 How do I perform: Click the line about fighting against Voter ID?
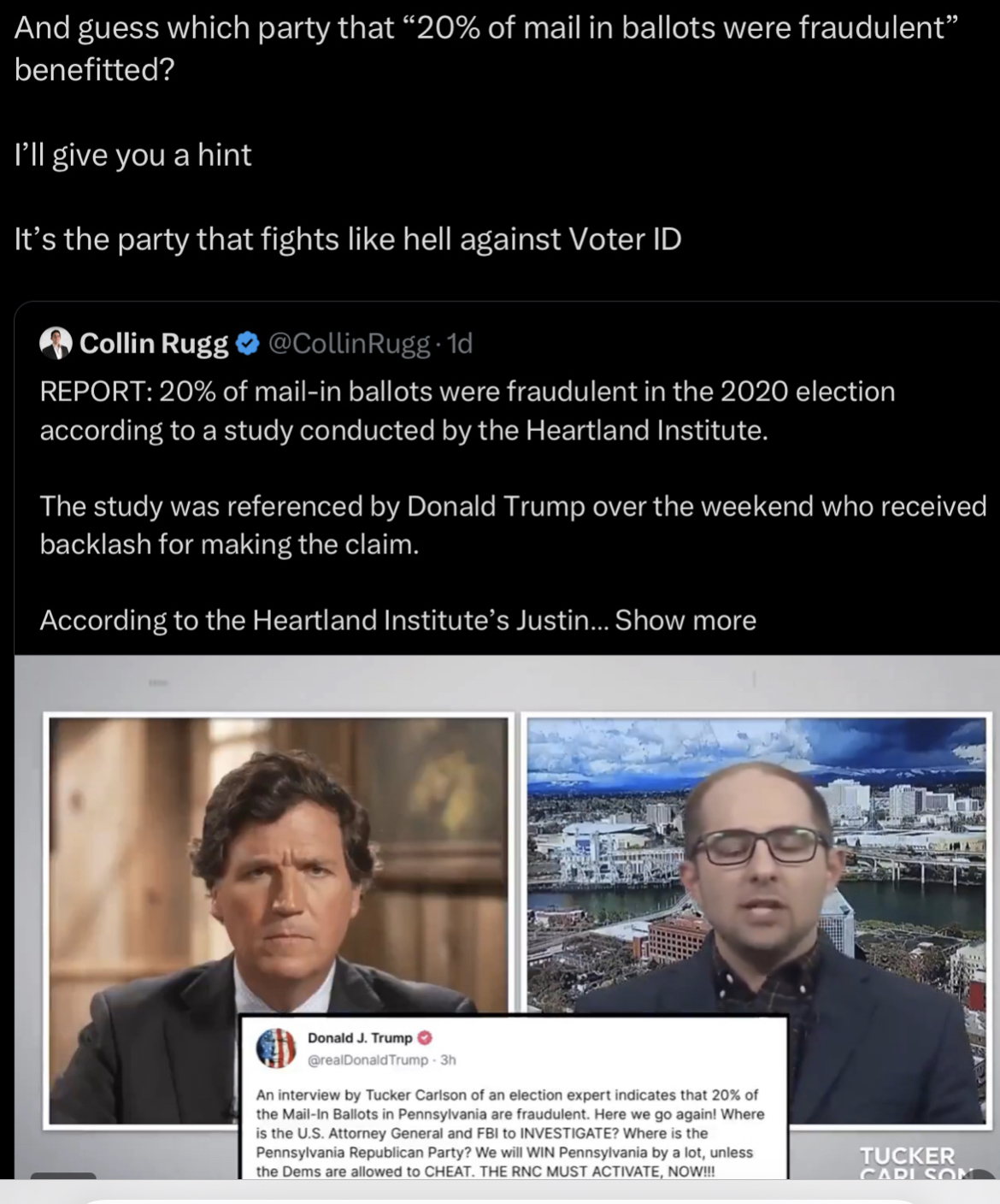[348, 239]
